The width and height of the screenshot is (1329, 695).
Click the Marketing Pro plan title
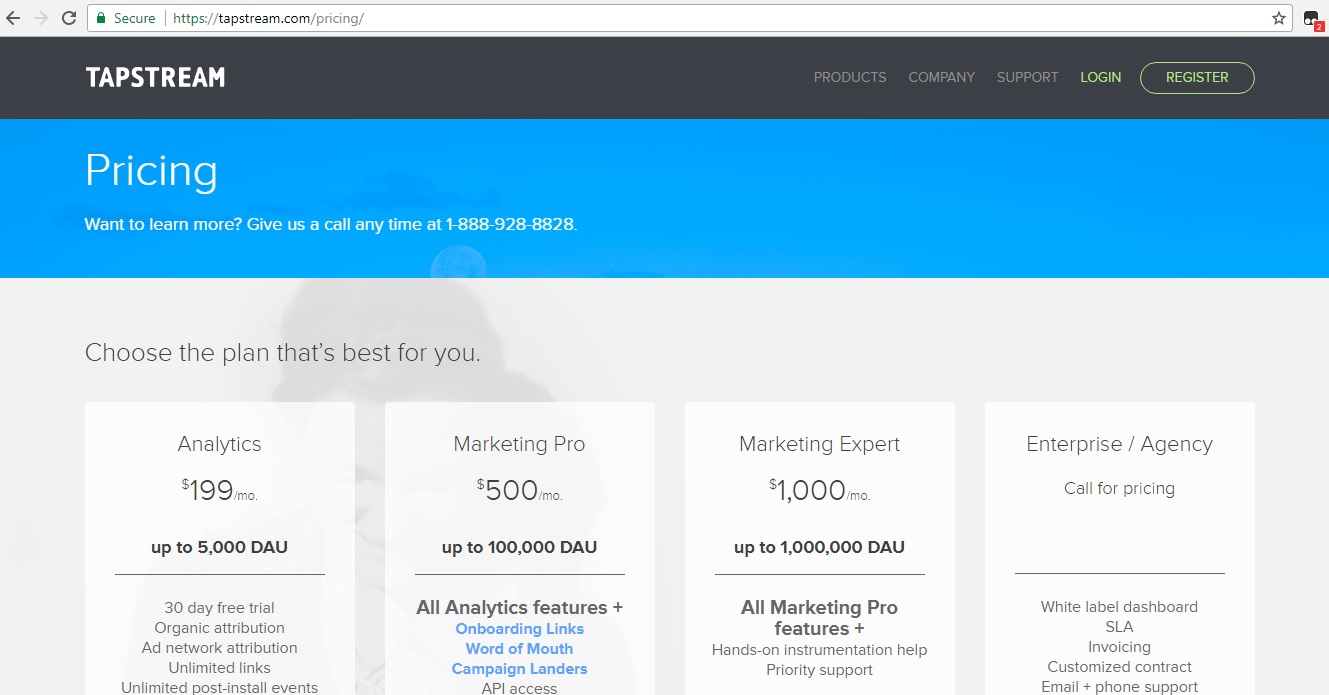pos(519,444)
